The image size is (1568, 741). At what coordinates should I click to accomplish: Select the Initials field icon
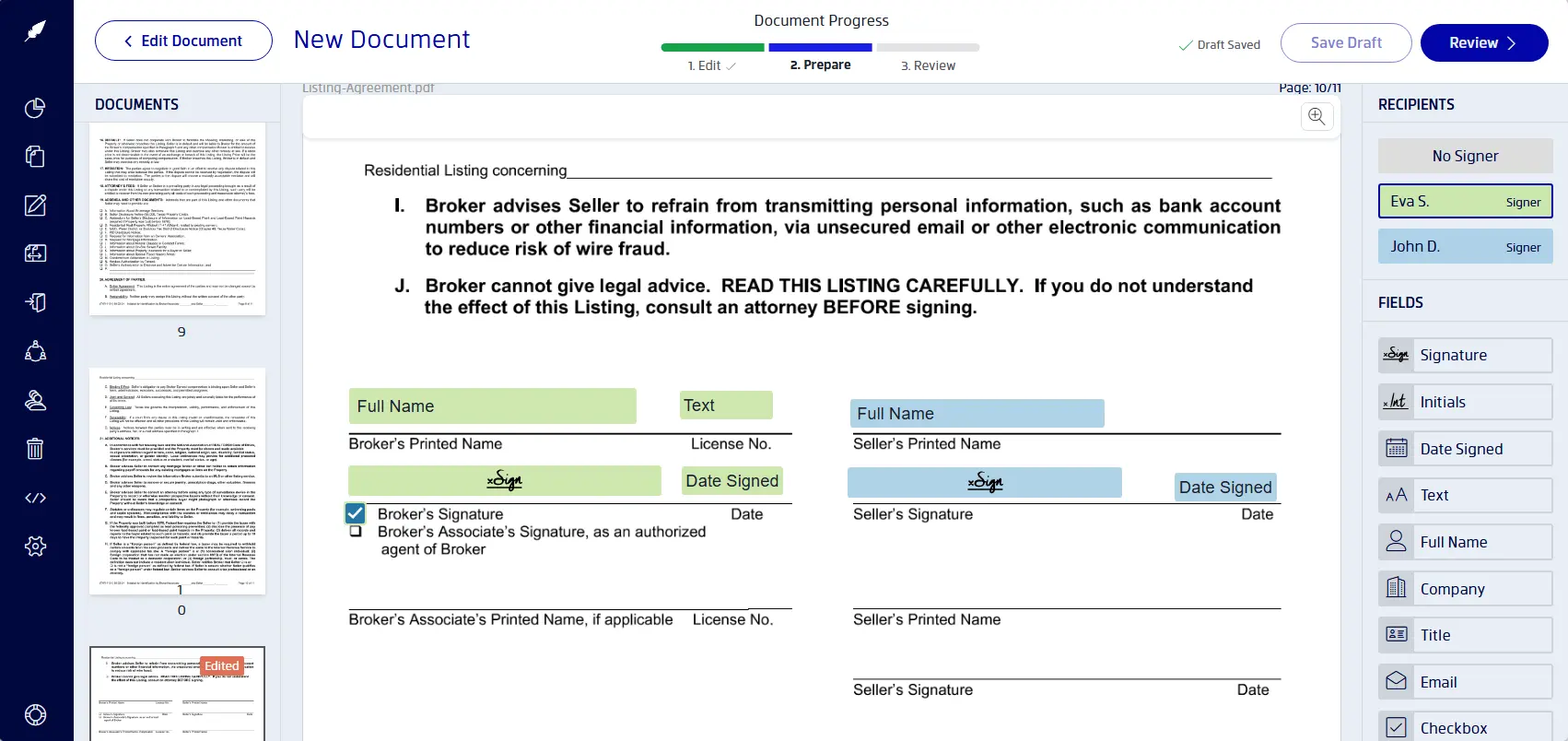point(1396,402)
